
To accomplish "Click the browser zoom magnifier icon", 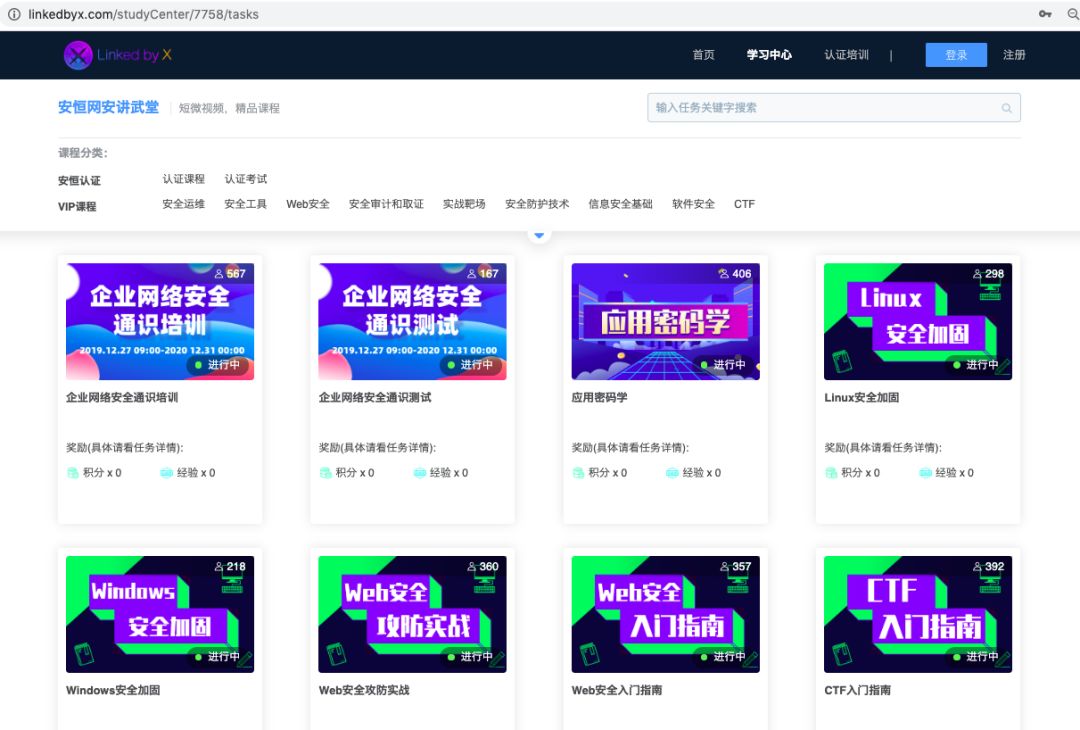I will (x=1073, y=14).
